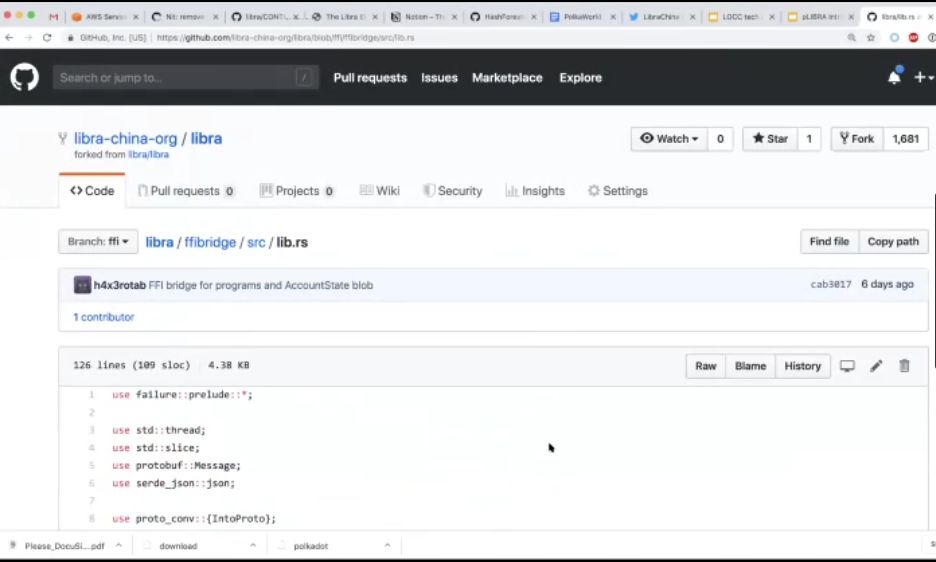The height and width of the screenshot is (562, 936).
Task: Open star count 1
Action: point(809,139)
